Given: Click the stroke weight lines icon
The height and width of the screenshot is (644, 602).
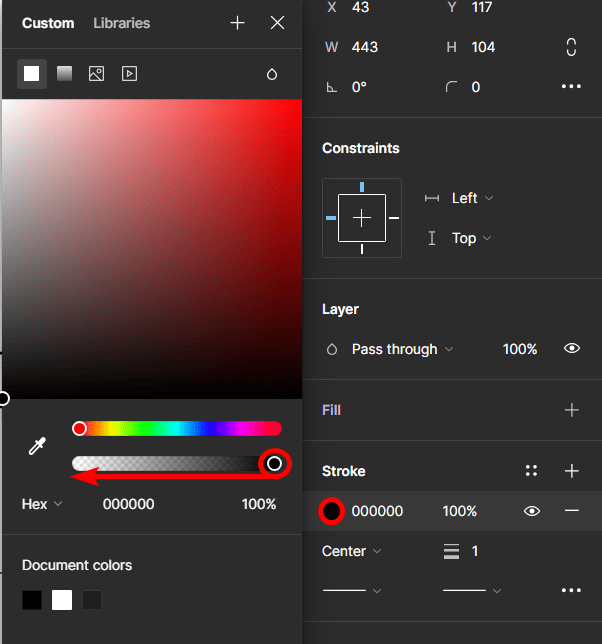Looking at the screenshot, I should 451,551.
